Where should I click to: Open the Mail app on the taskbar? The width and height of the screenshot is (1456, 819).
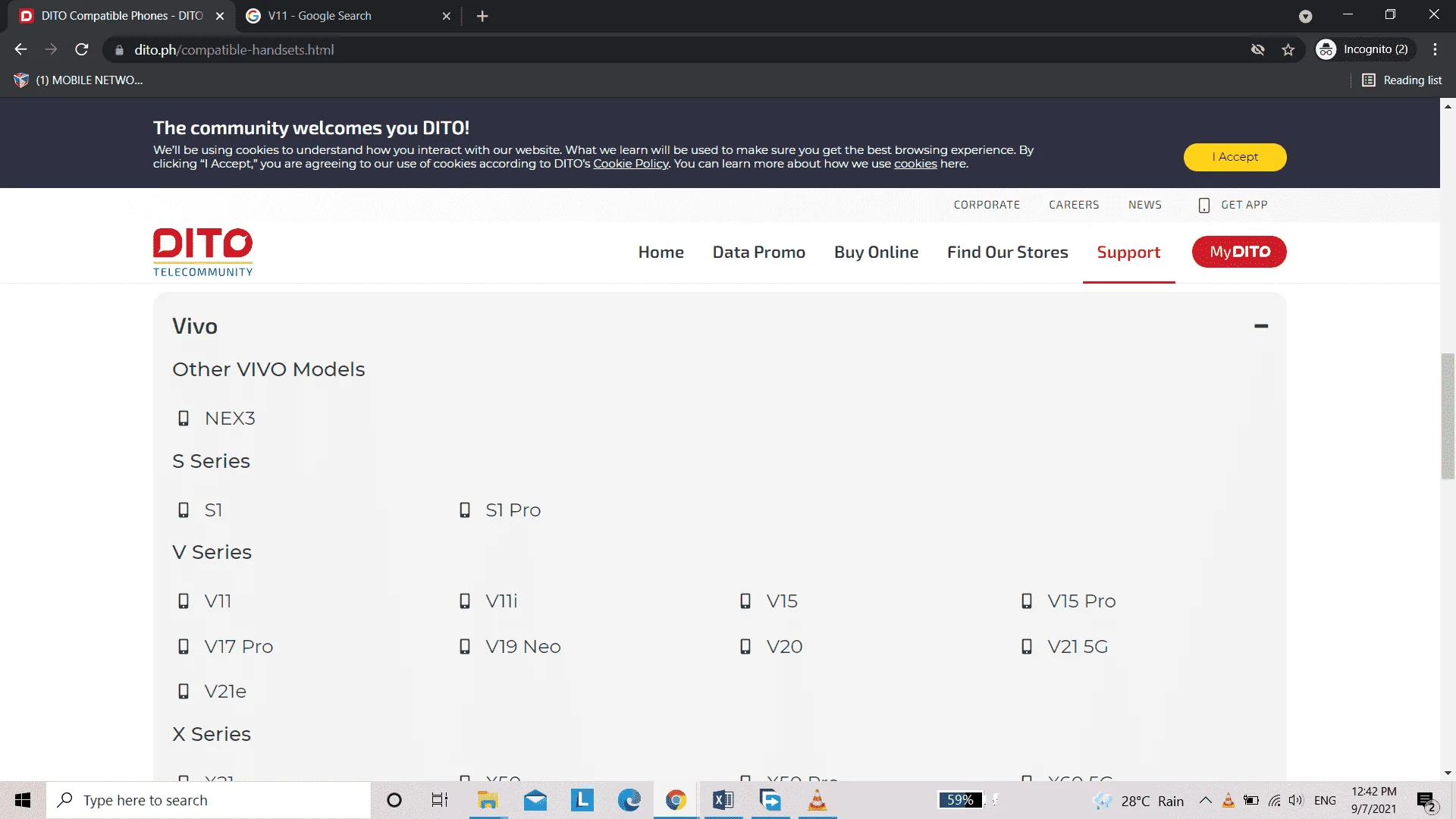click(x=535, y=800)
